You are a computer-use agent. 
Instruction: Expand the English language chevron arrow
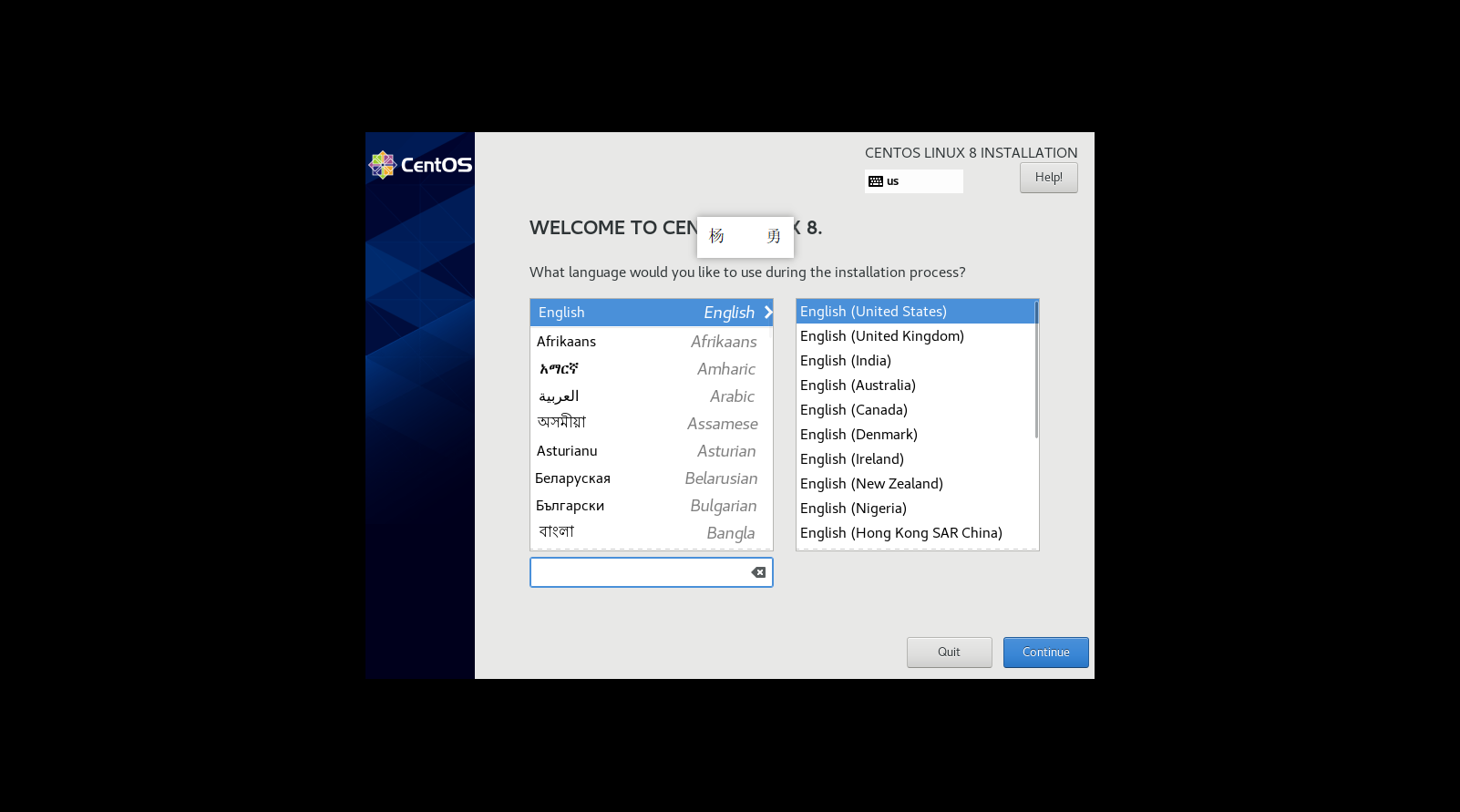pos(767,312)
